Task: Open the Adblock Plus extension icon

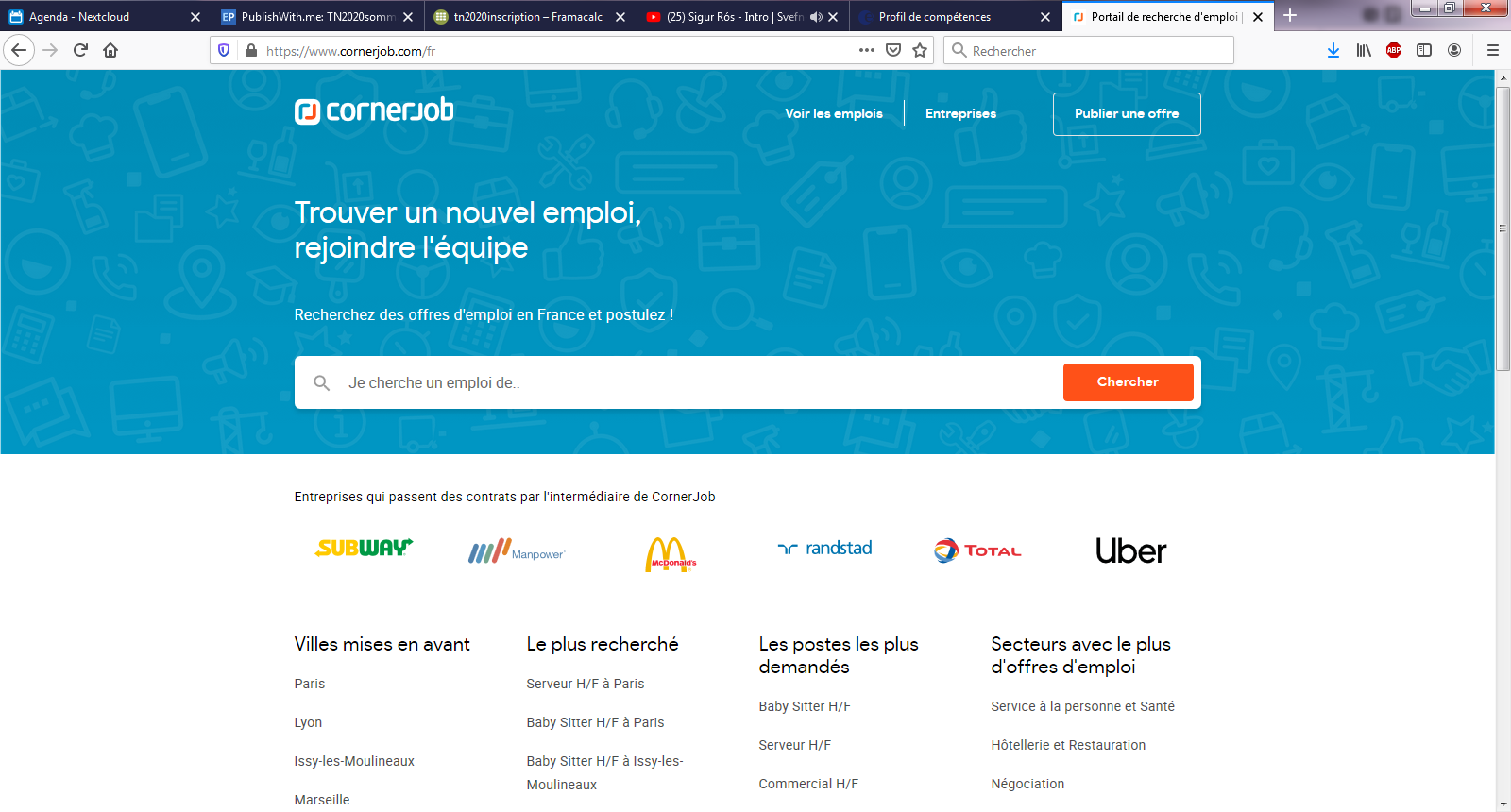Action: point(1393,50)
